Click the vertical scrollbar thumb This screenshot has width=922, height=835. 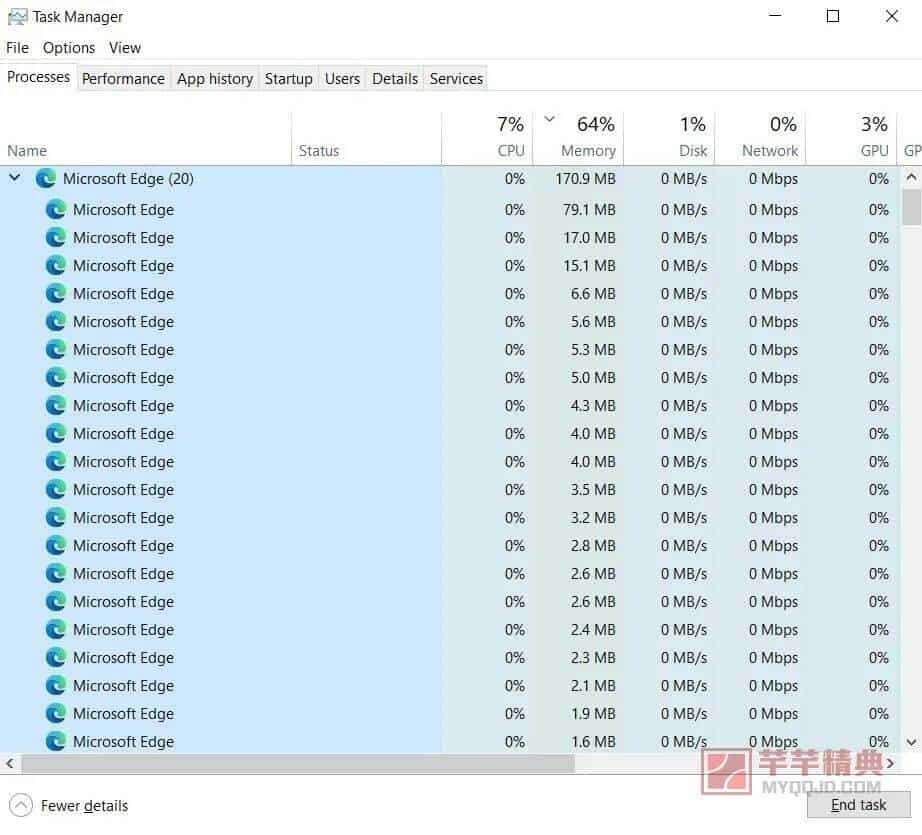[911, 207]
